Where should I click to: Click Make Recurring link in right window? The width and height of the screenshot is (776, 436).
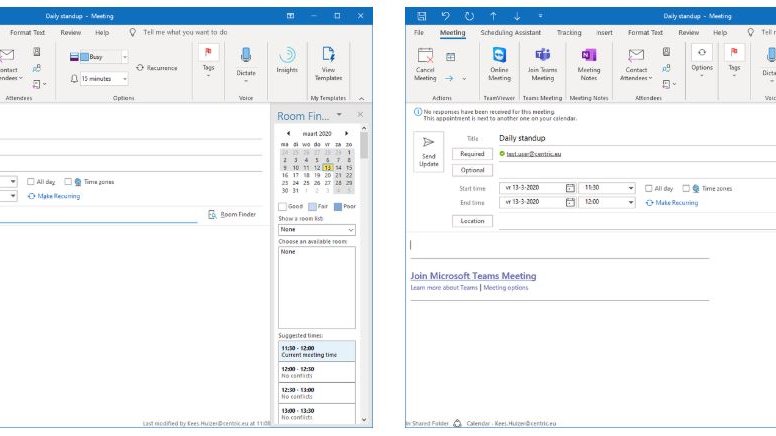[672, 202]
